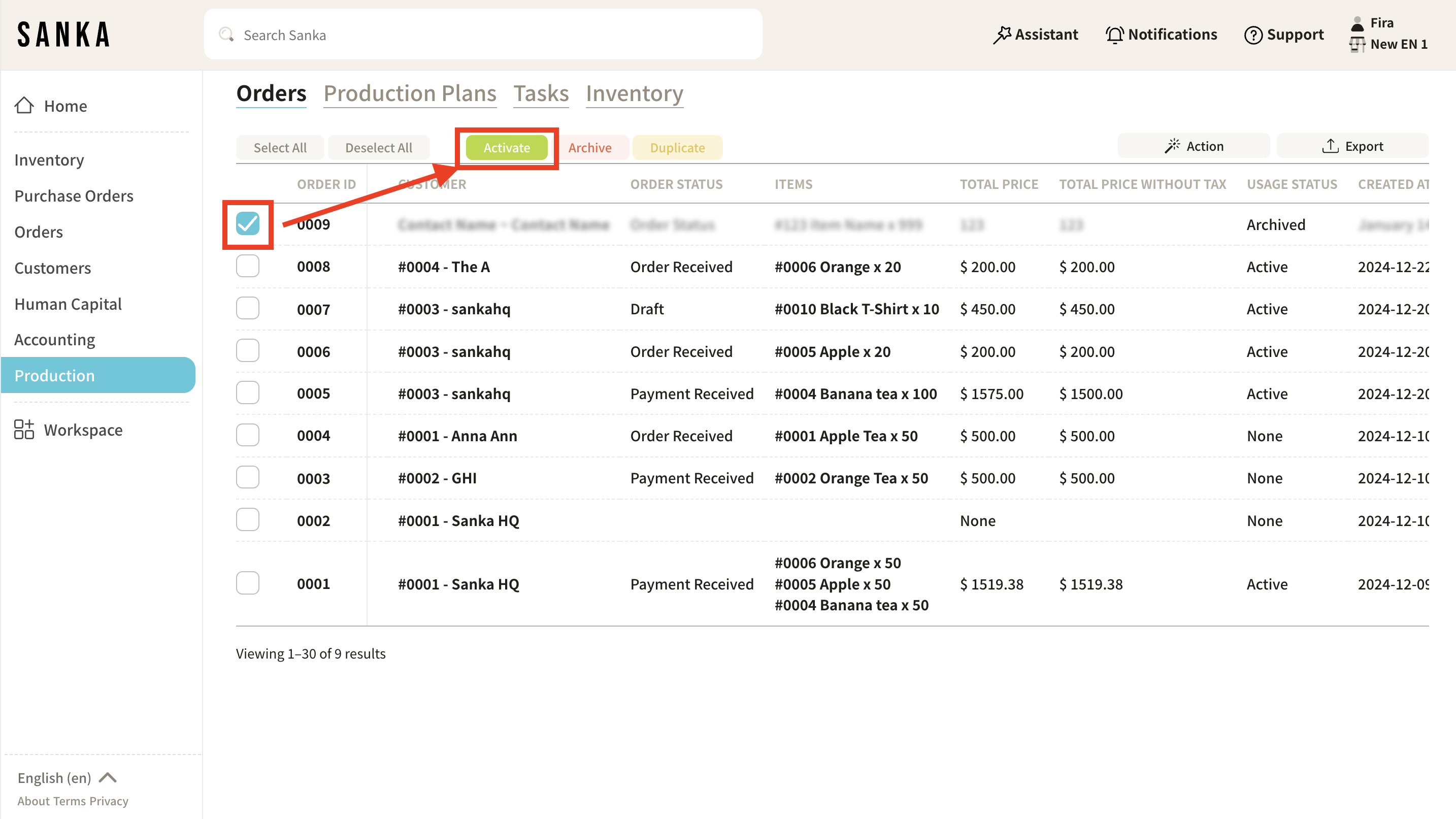Click the Notifications bell icon
This screenshot has width=1456, height=819.
pos(1114,35)
